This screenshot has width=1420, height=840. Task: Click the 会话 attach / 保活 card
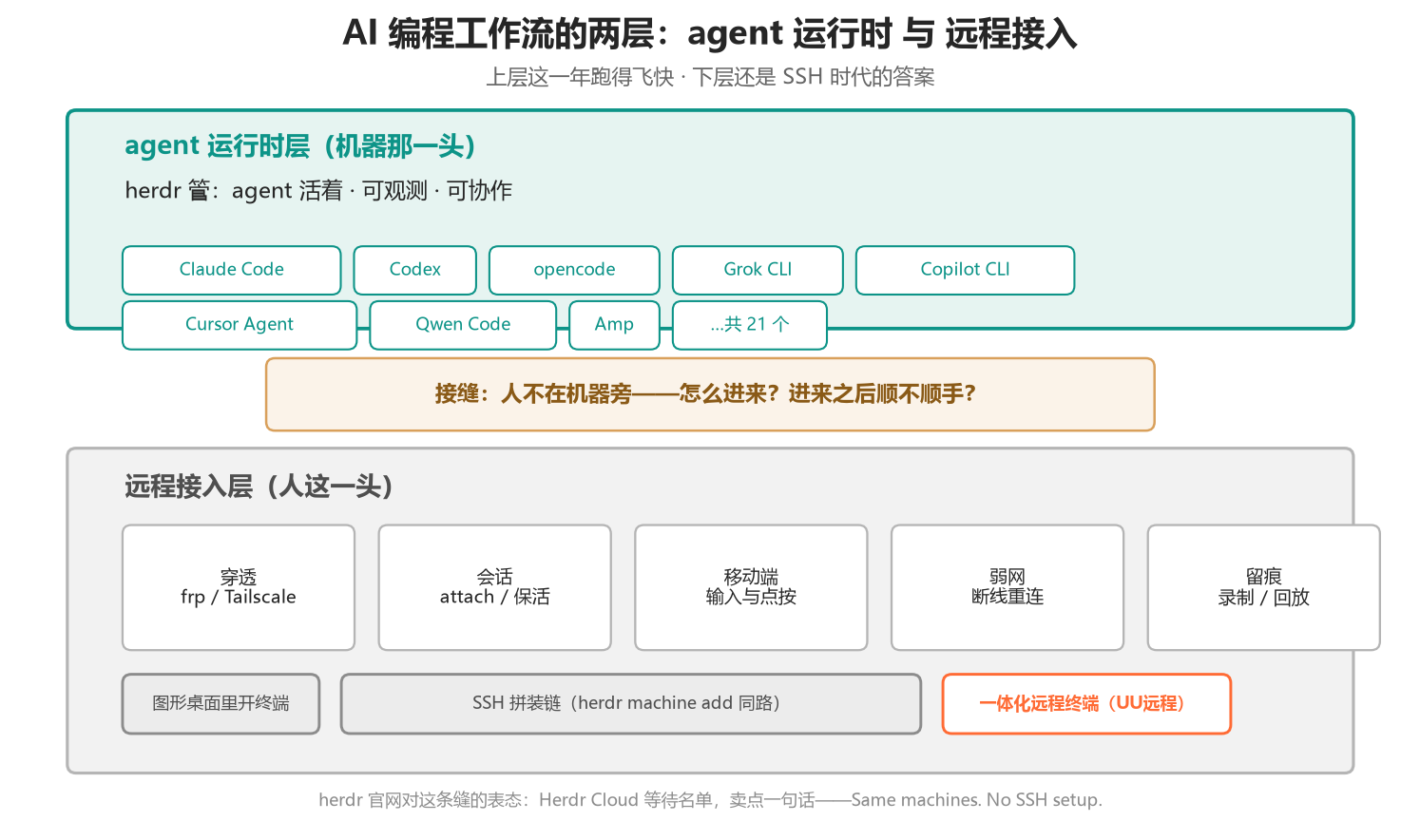pyautogui.click(x=494, y=587)
